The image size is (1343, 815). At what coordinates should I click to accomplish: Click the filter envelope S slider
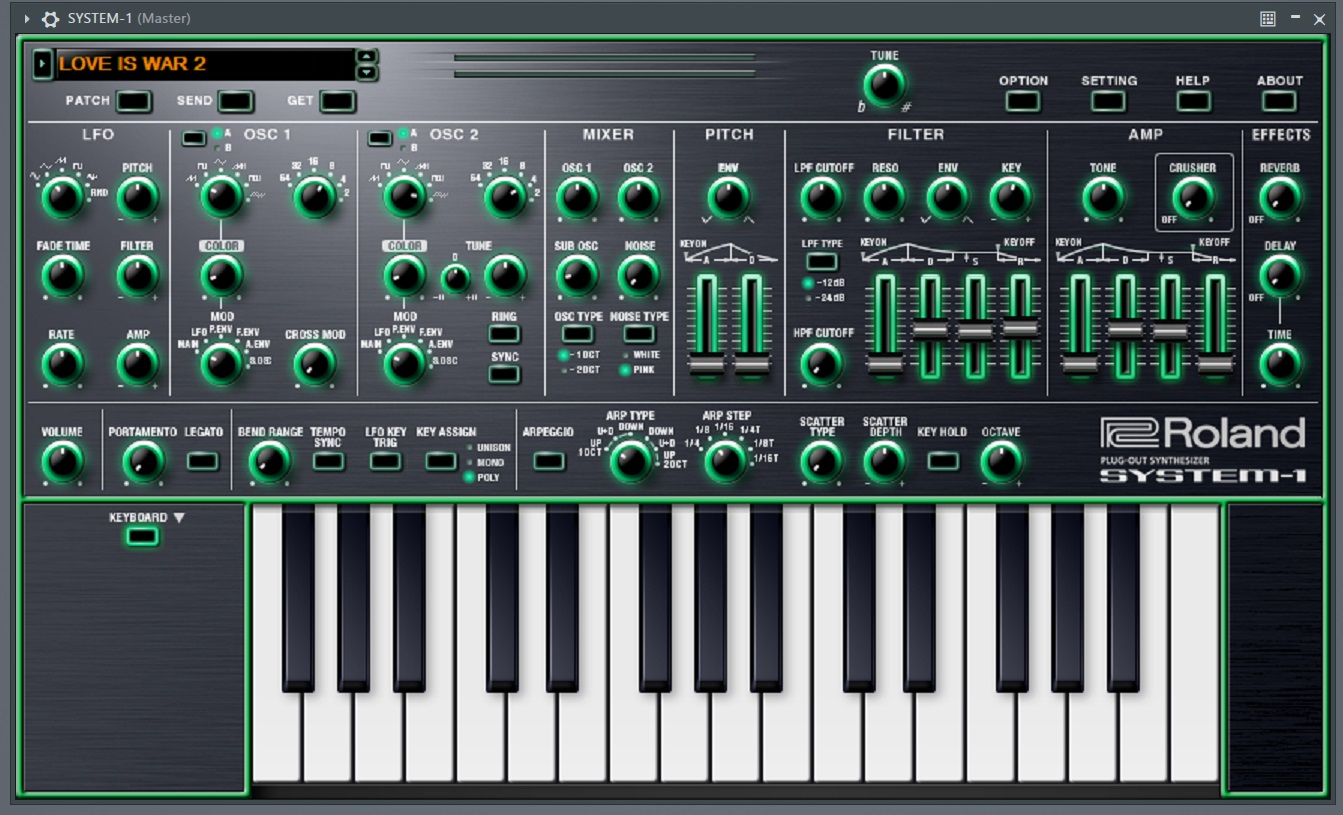point(975,331)
